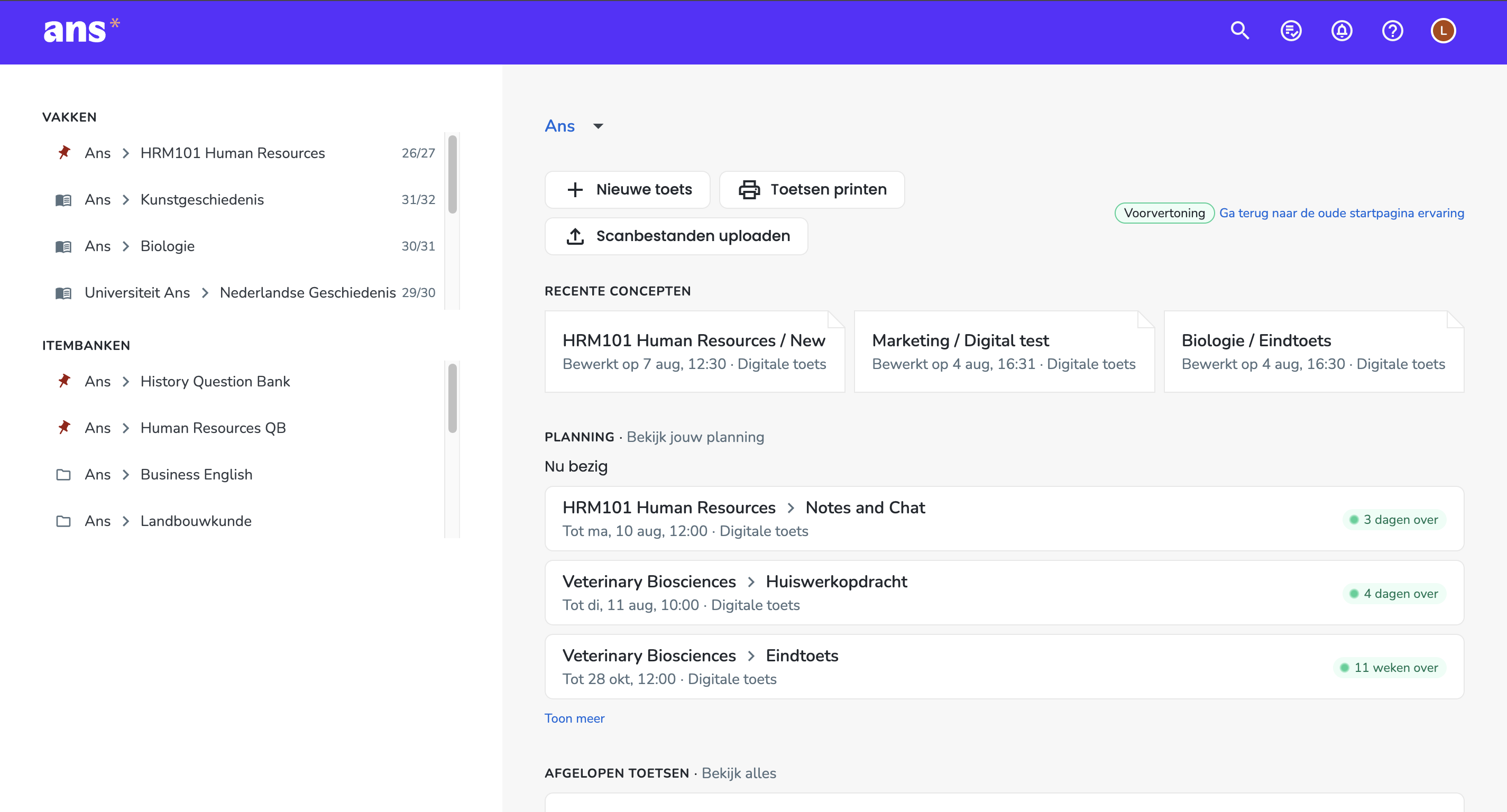Click chevron between HRM101 and Notes and Chat
The width and height of the screenshot is (1507, 812).
791,508
